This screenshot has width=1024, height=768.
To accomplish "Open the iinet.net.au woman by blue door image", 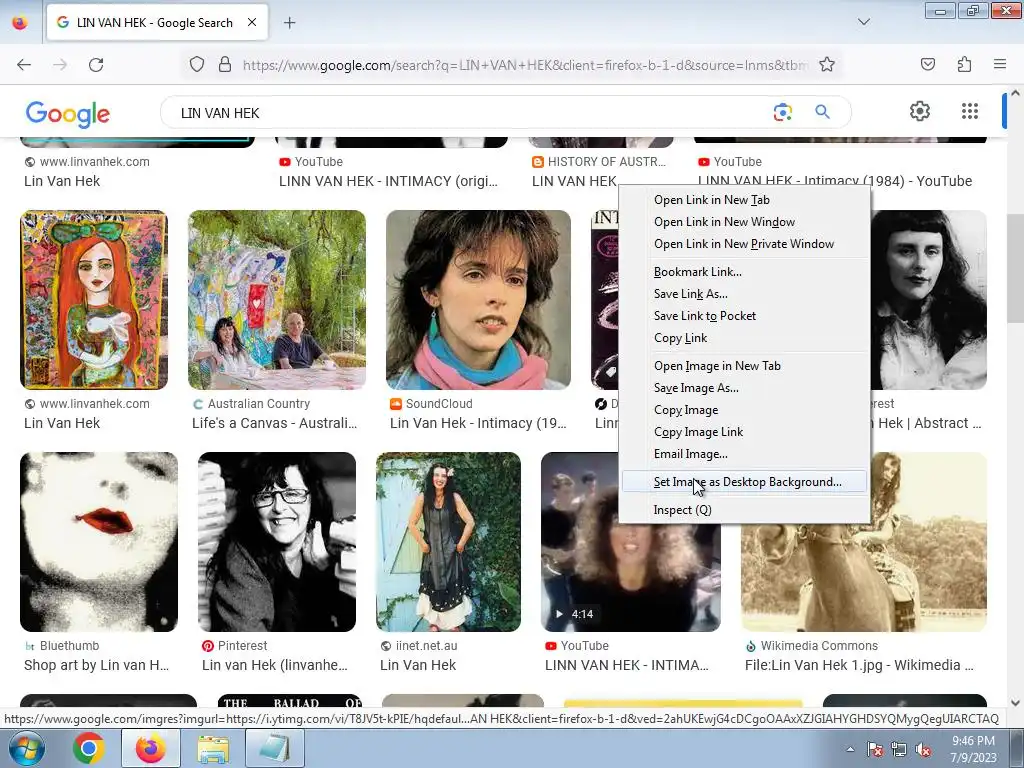I will coord(448,542).
